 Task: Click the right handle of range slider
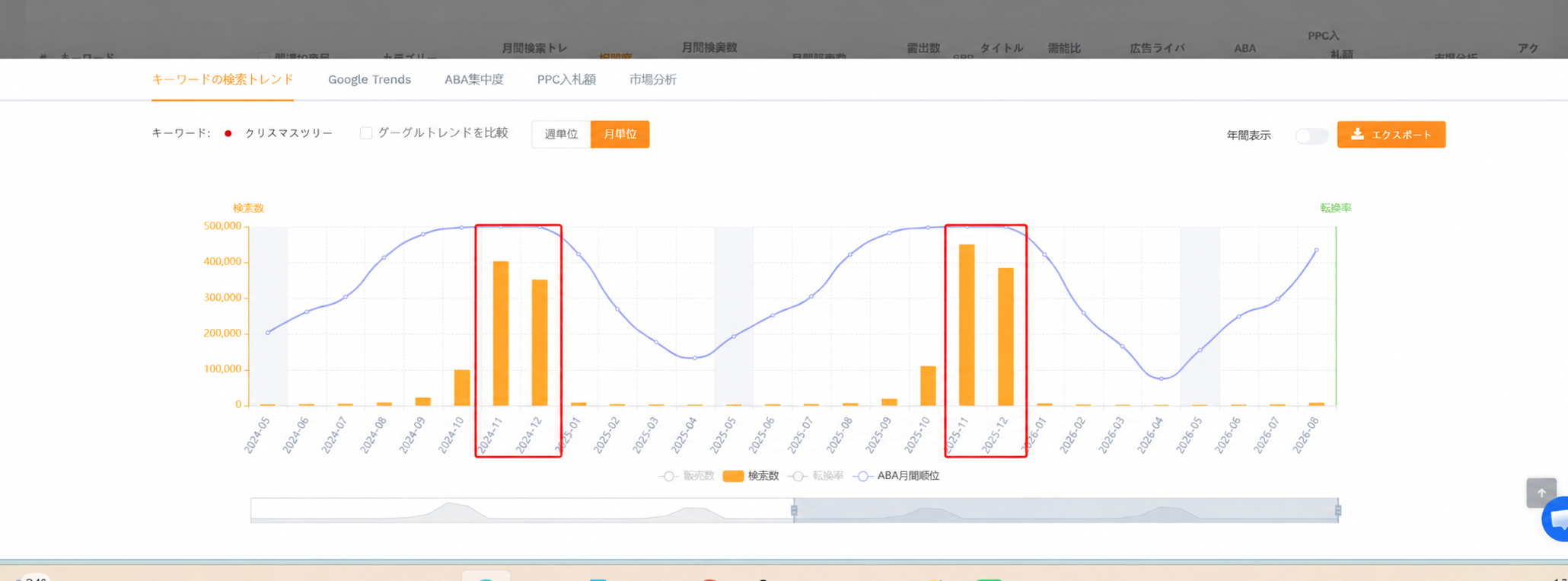(1338, 510)
